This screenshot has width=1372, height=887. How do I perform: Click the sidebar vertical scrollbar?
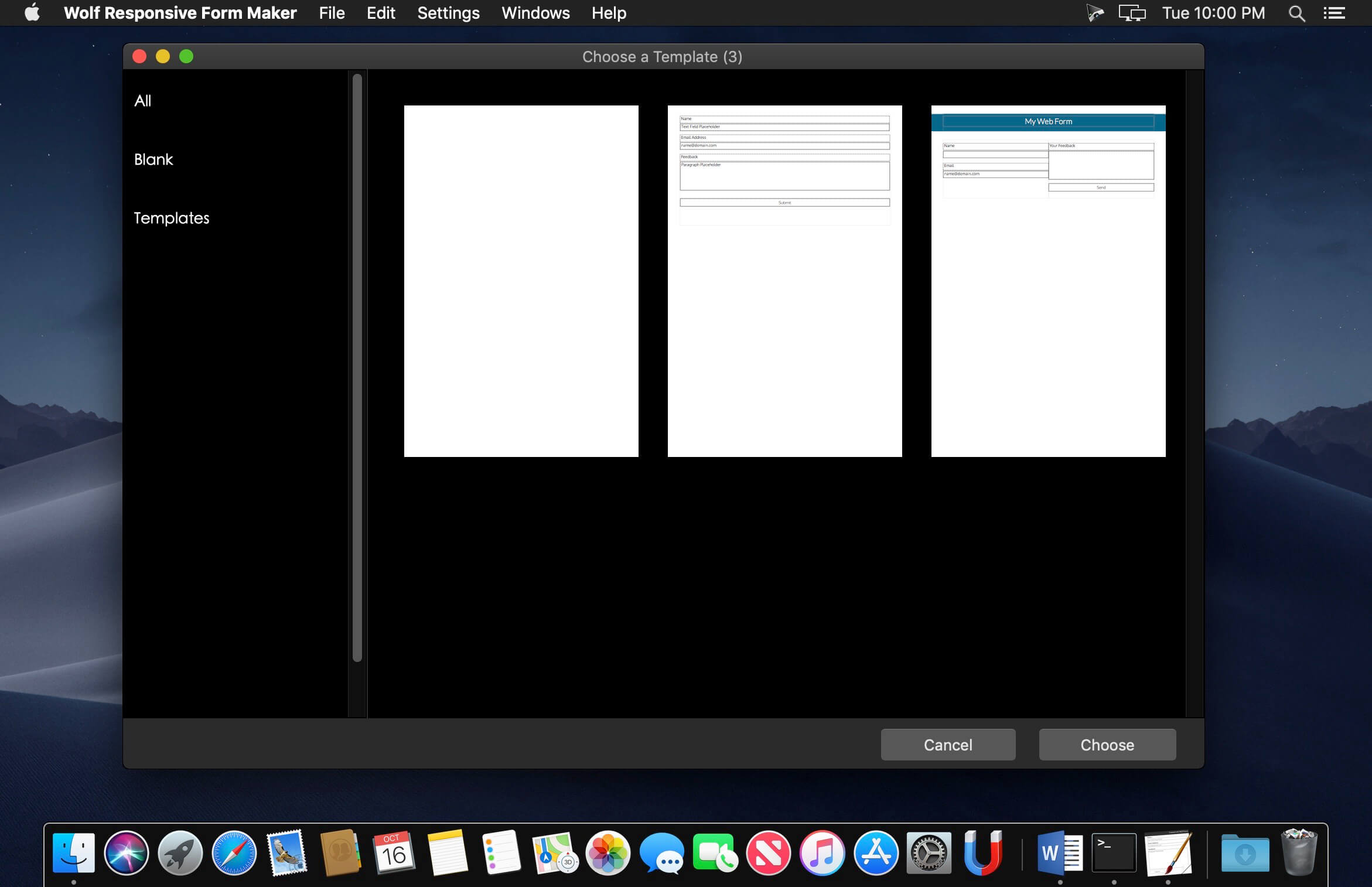357,367
